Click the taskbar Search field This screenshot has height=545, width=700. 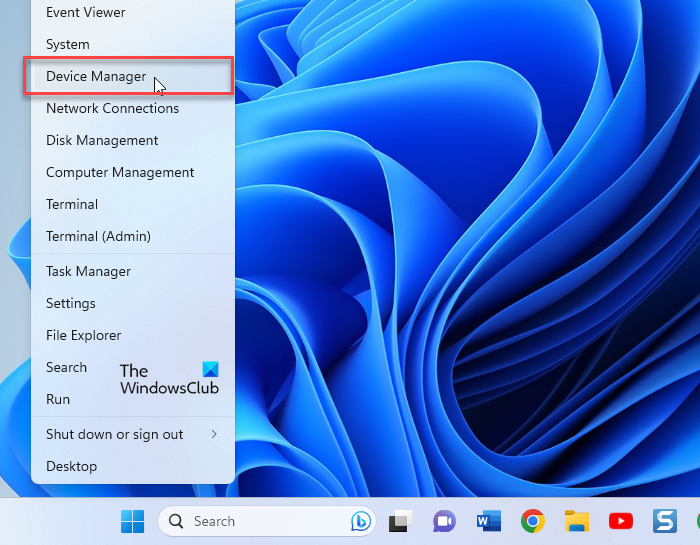pos(267,521)
